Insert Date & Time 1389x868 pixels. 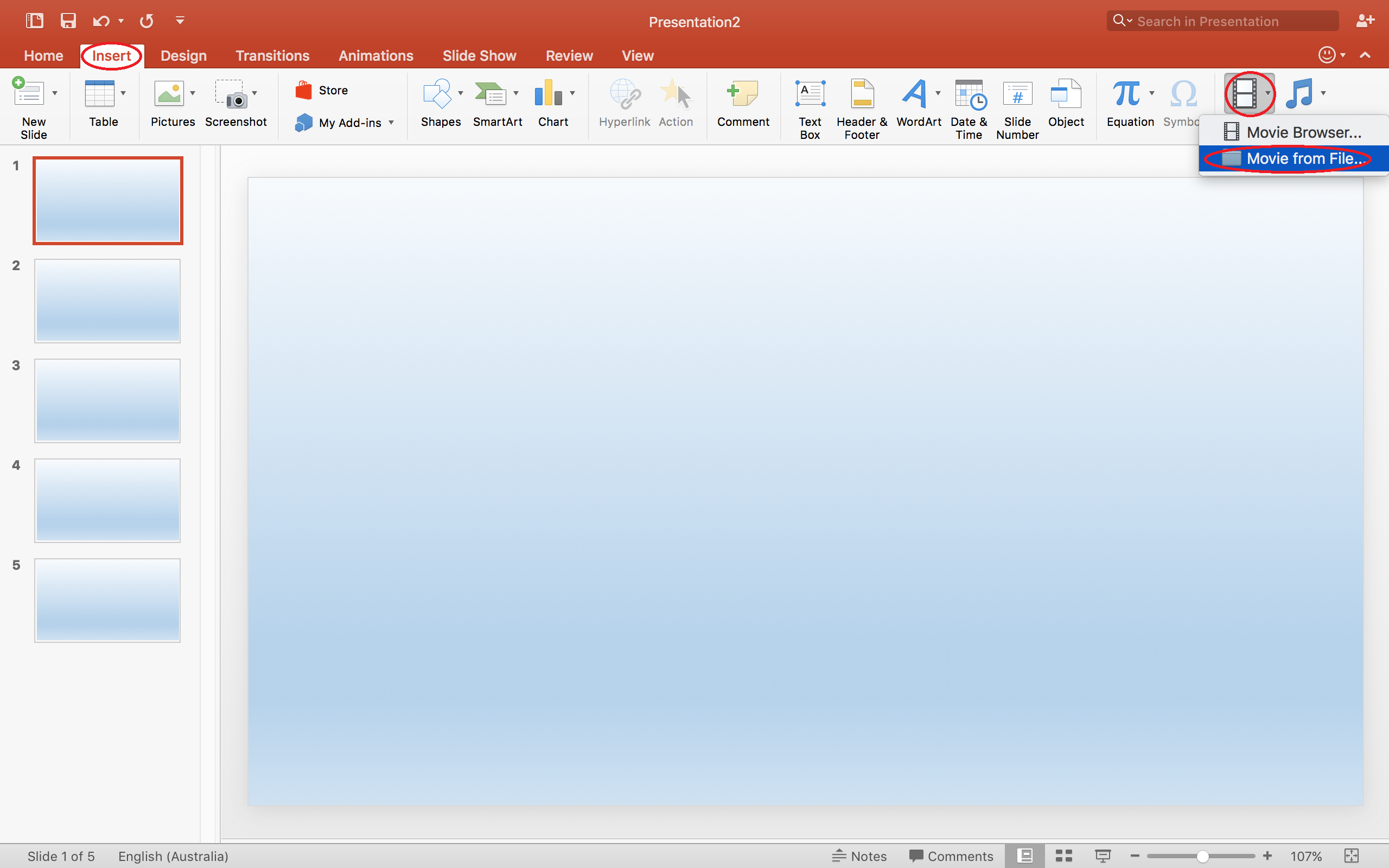[x=969, y=109]
